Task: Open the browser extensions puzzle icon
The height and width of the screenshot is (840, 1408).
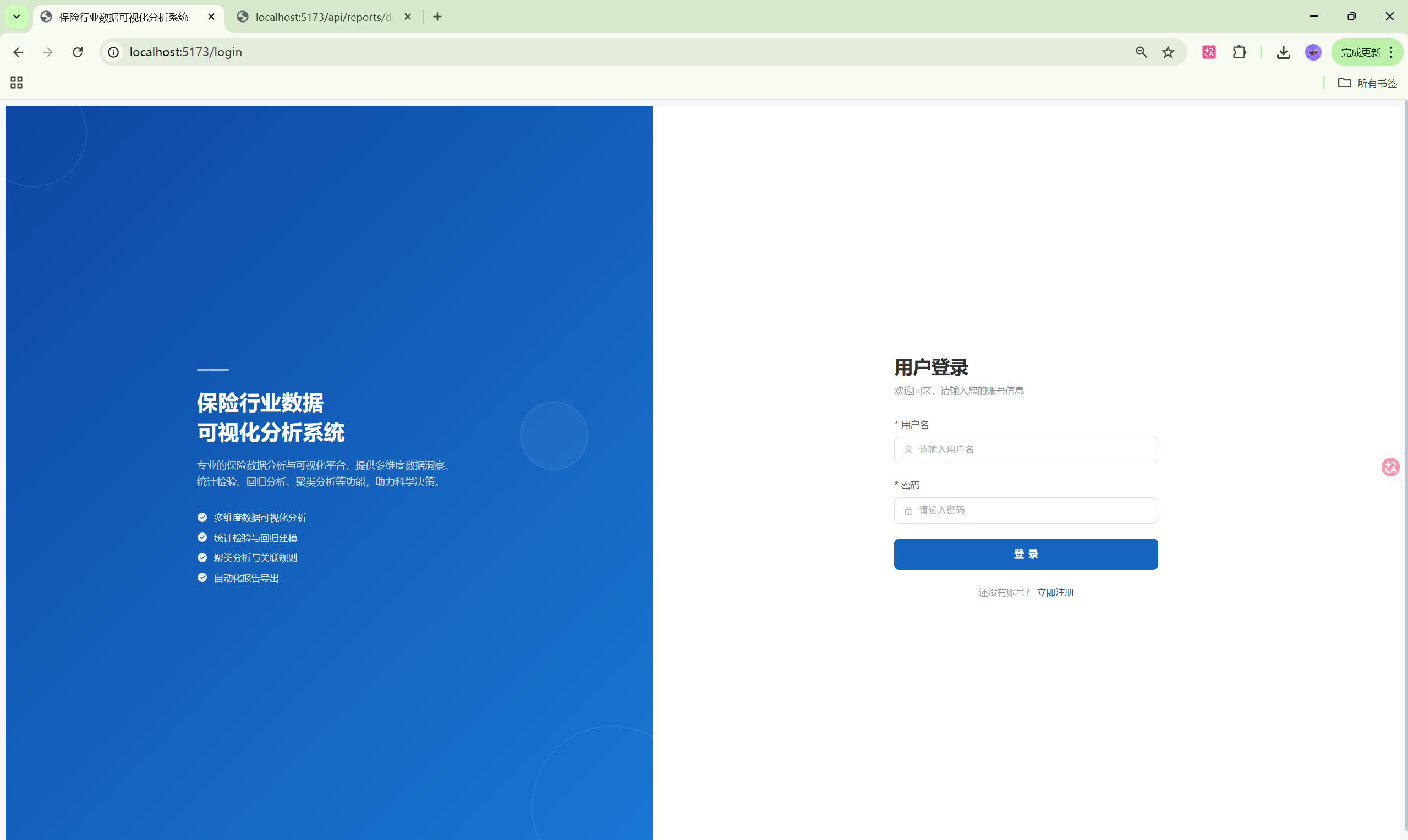Action: pos(1240,52)
